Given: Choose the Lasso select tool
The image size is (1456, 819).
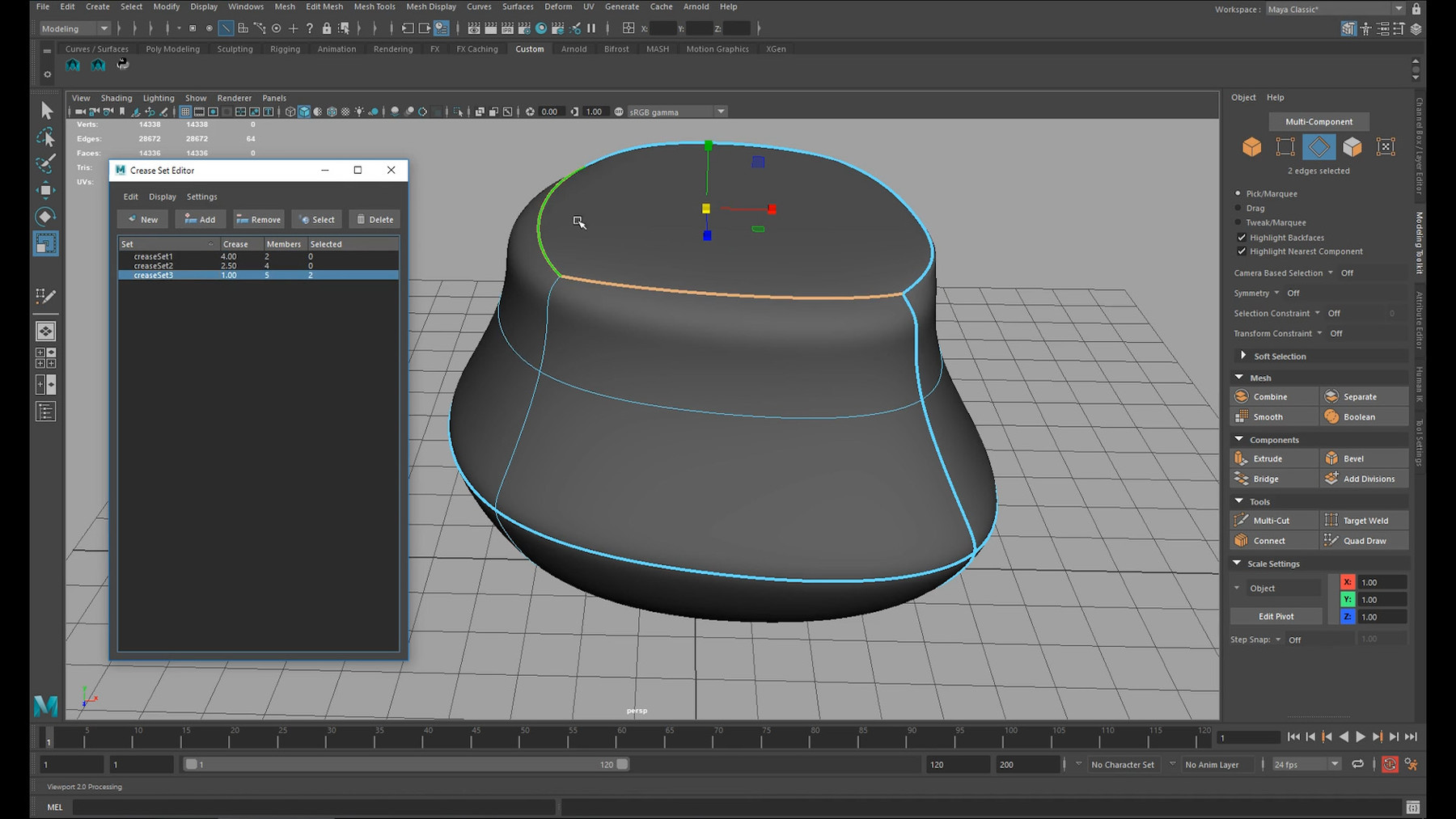Looking at the screenshot, I should tap(46, 137).
